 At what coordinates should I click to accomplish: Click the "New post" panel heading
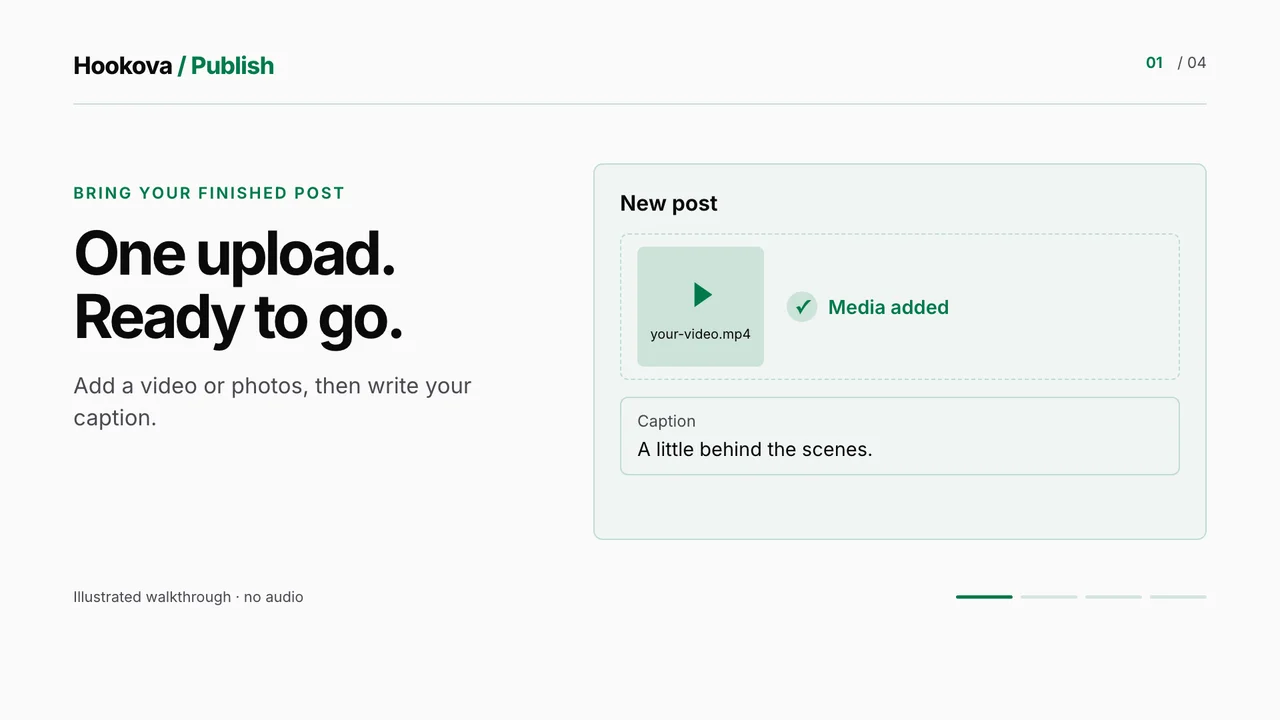[669, 204]
